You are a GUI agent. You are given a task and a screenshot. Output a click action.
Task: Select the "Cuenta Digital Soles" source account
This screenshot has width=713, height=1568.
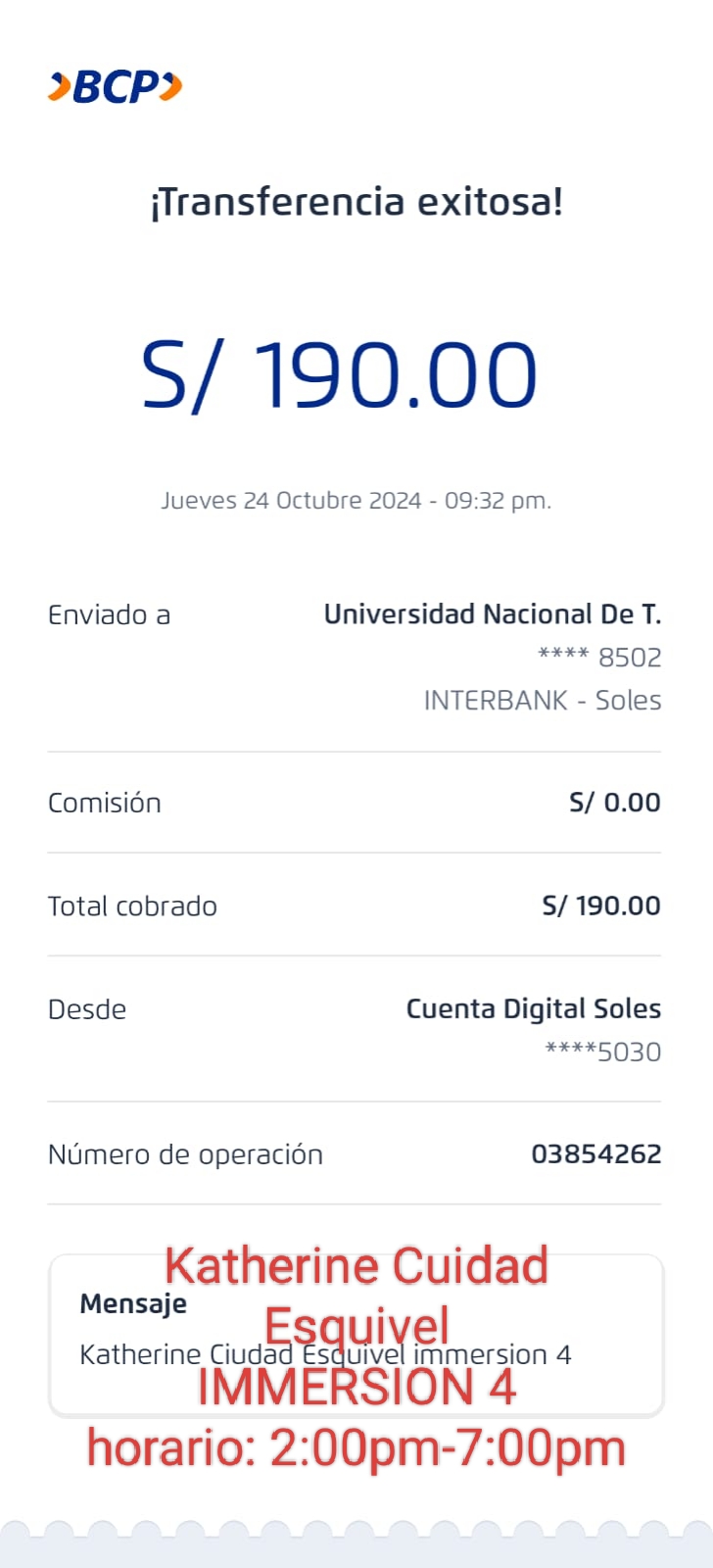pos(534,1009)
